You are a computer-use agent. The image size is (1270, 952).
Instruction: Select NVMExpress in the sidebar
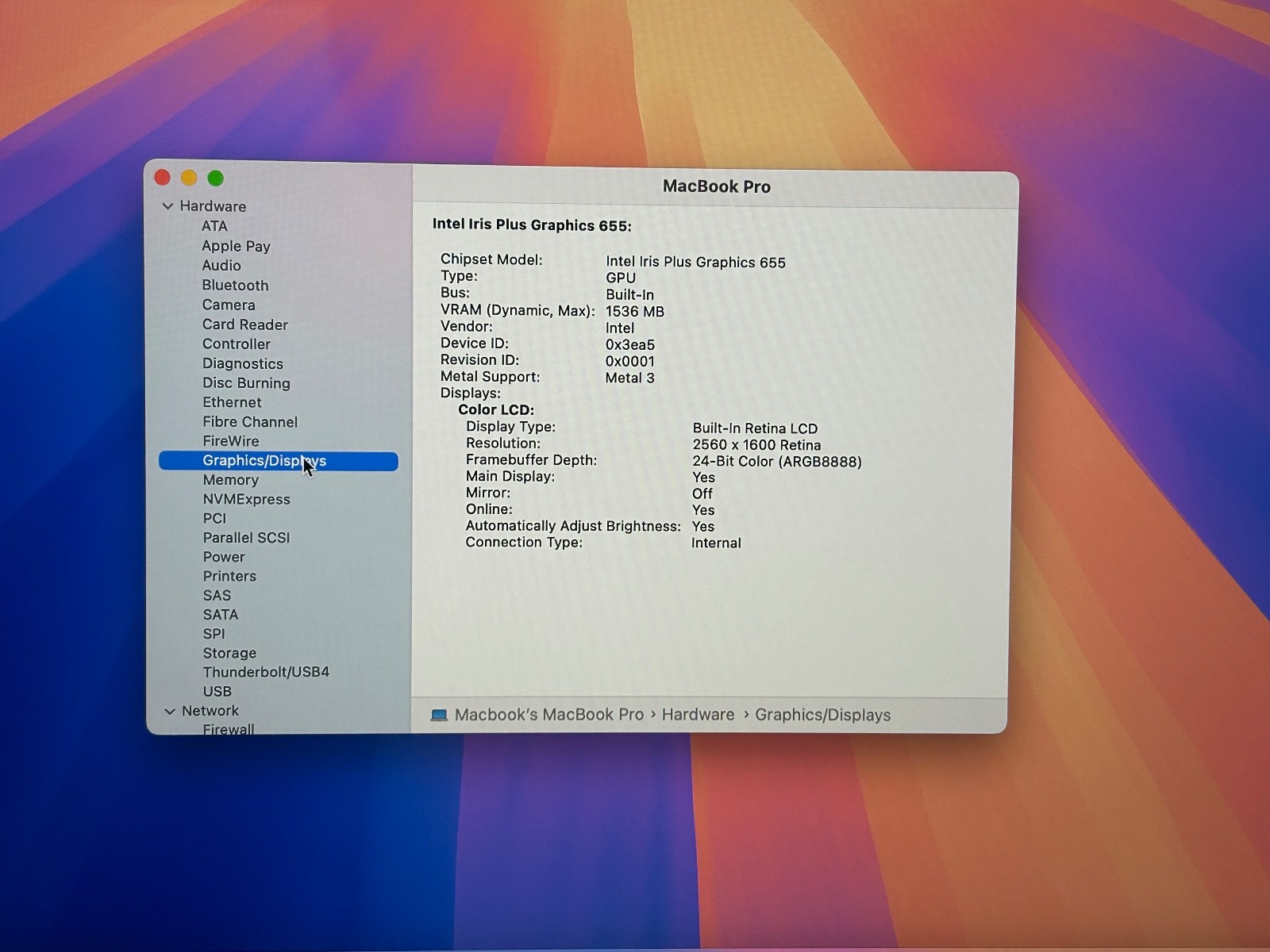pos(247,499)
